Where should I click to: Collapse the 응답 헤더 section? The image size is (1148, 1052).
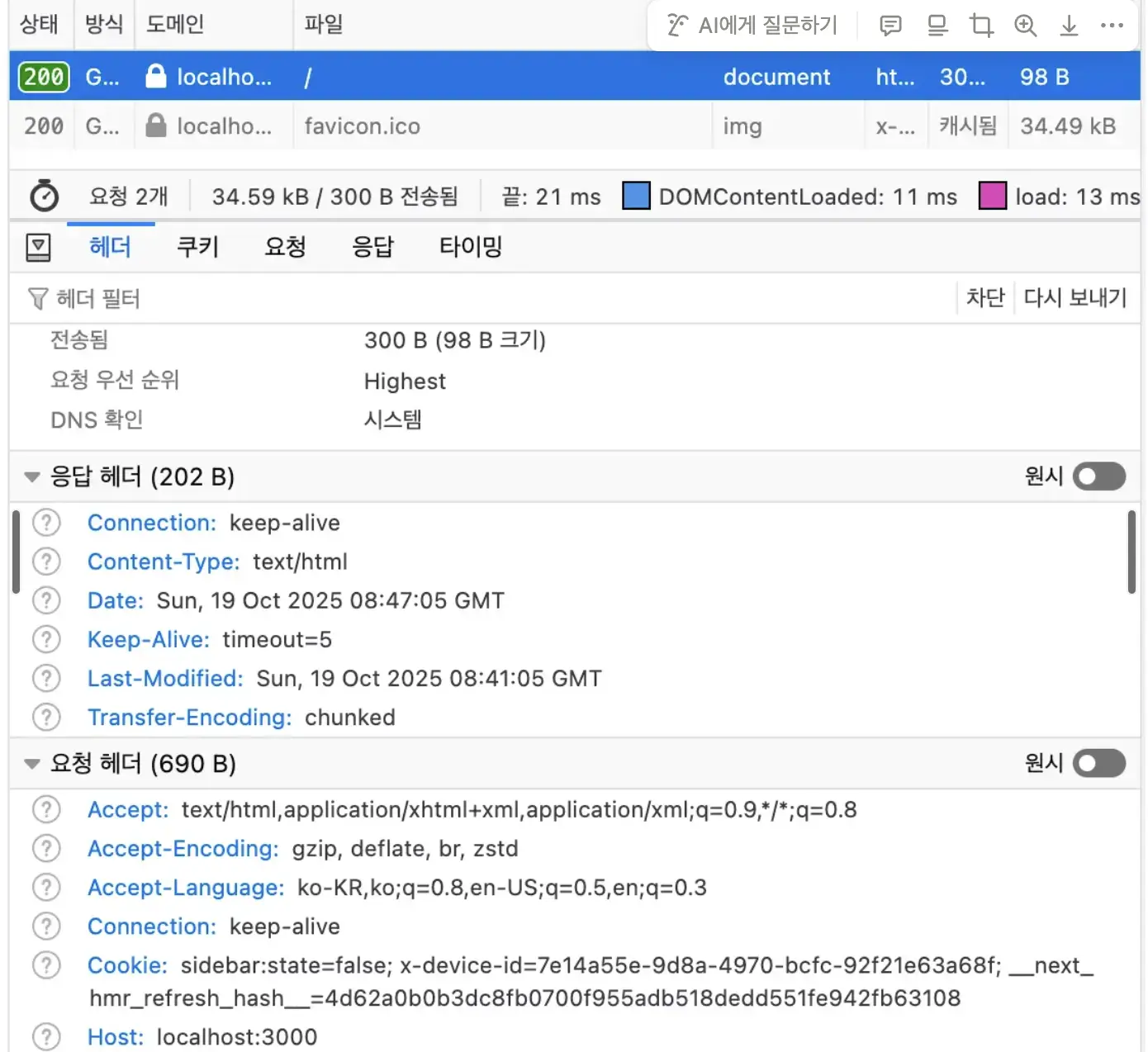click(32, 476)
